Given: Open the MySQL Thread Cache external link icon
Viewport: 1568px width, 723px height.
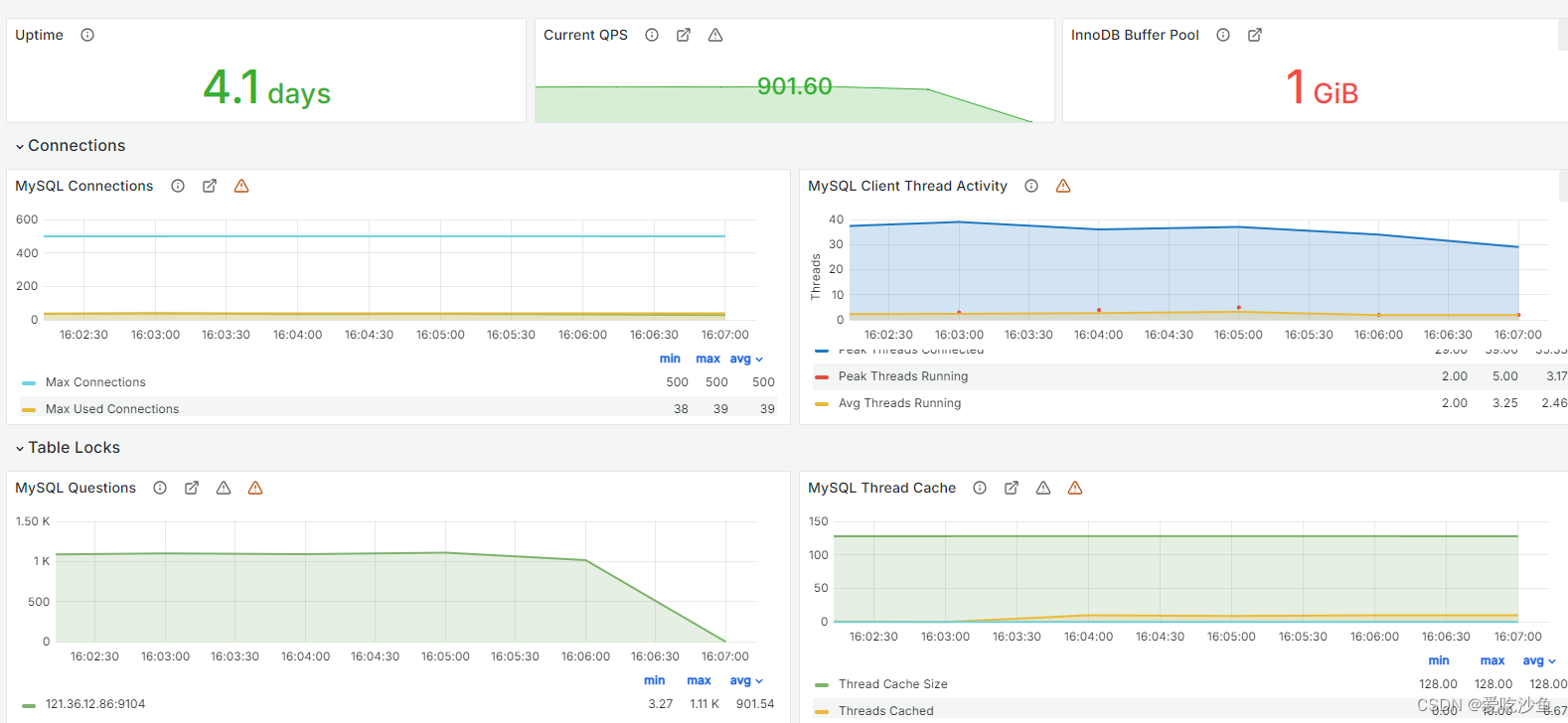Looking at the screenshot, I should click(x=1012, y=488).
